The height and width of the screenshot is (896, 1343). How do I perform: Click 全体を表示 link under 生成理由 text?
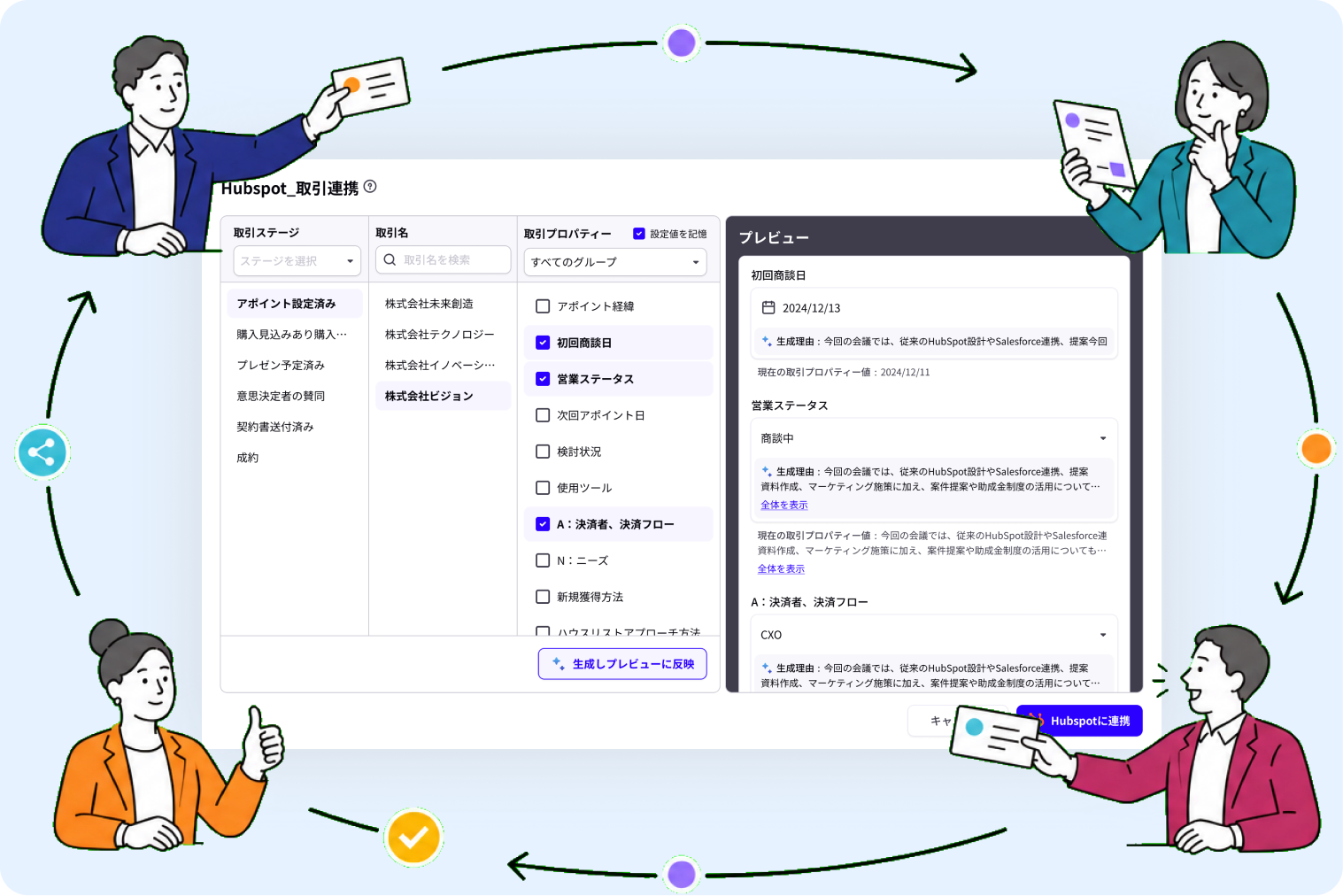(784, 505)
